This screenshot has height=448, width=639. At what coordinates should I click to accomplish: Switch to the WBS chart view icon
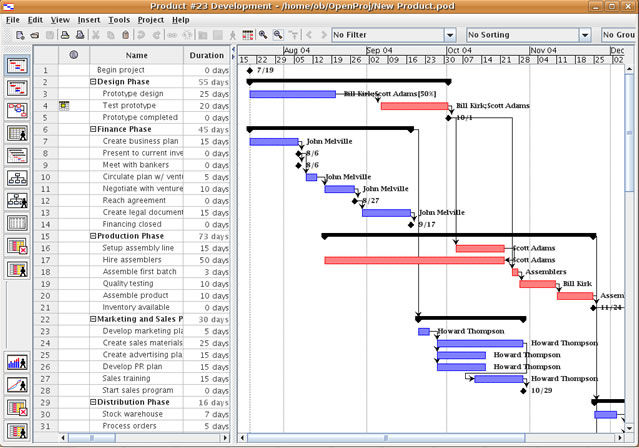17,177
